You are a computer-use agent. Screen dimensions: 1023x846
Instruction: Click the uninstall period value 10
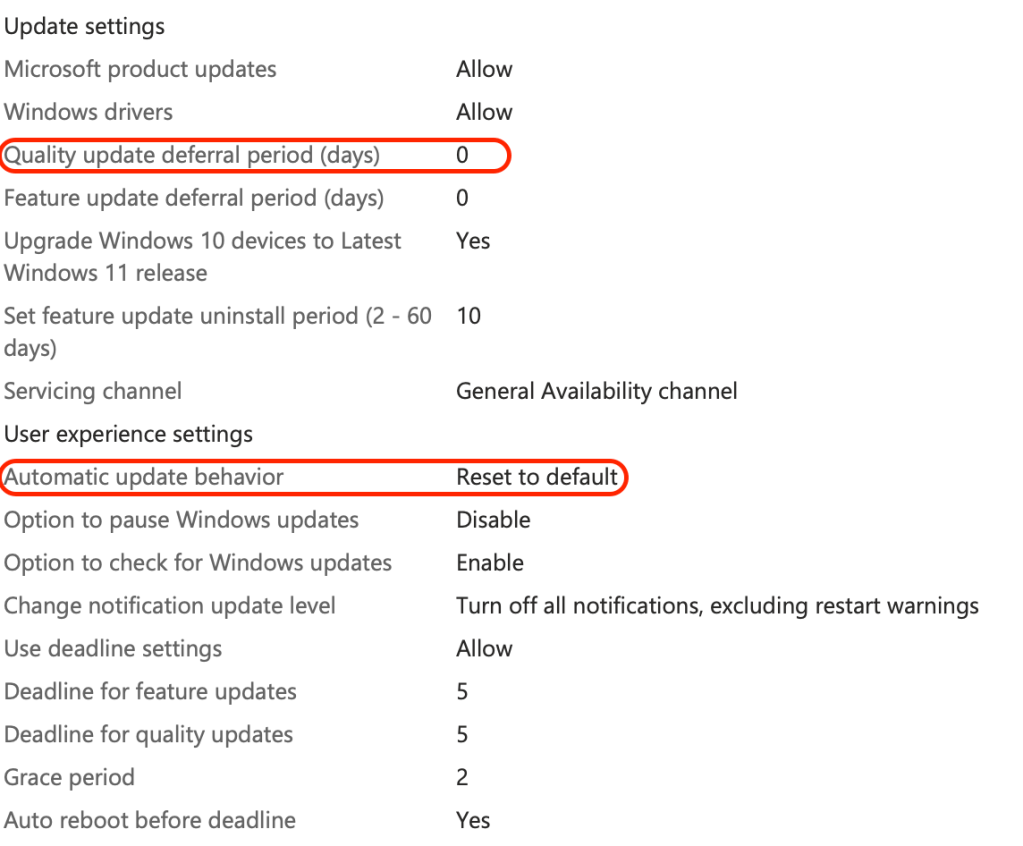(x=468, y=317)
